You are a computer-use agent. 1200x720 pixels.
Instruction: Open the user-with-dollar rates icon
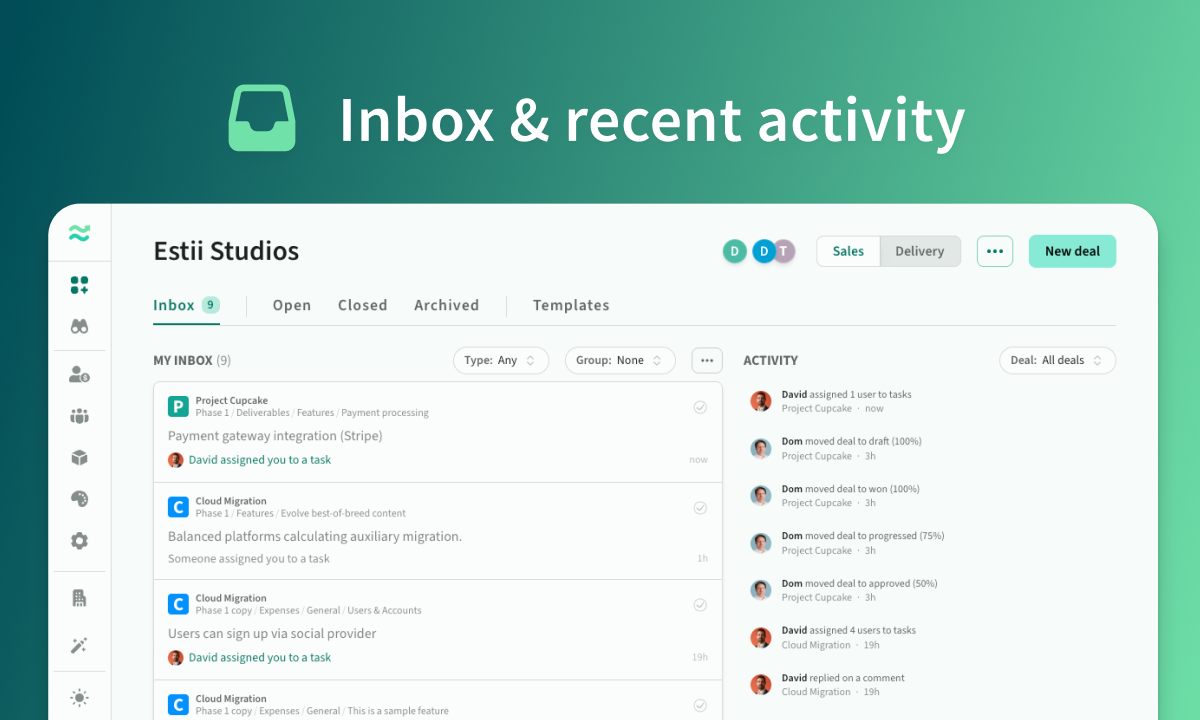tap(79, 374)
